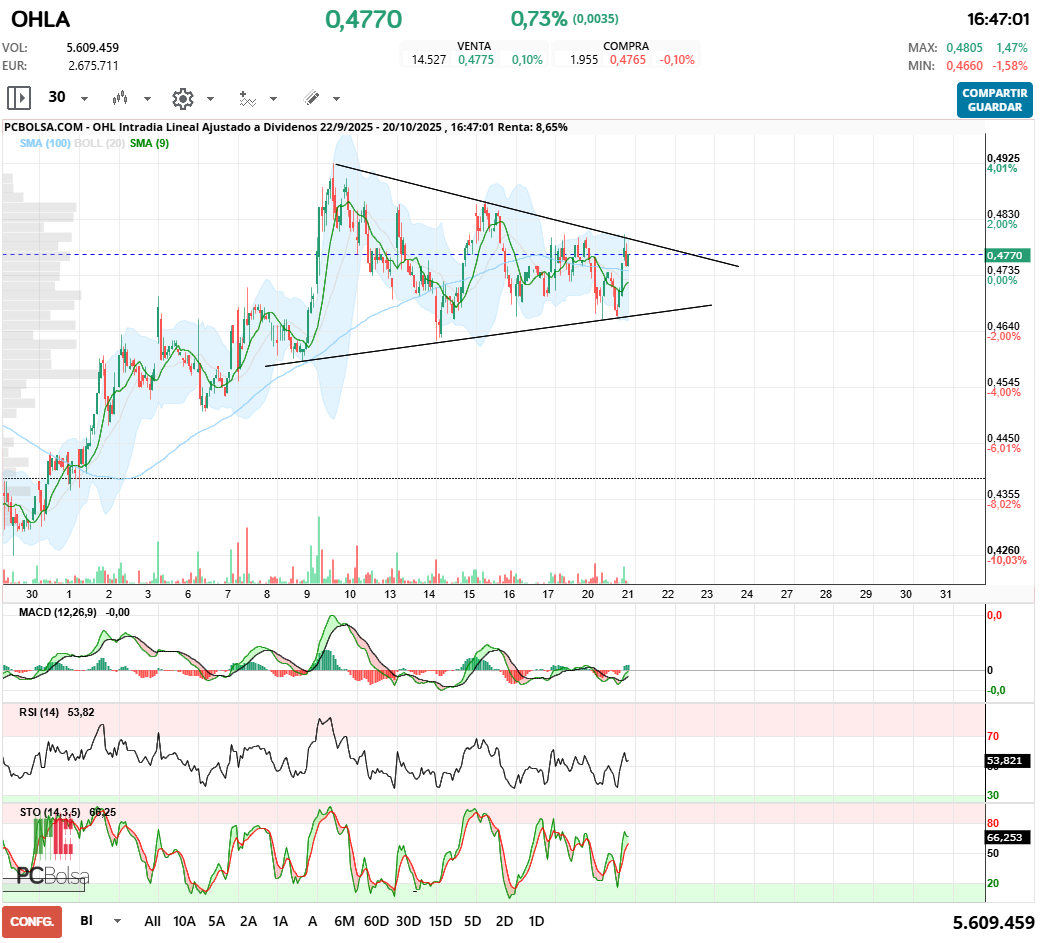1048x943 pixels.
Task: Expand the 30 interval dropdown arrow
Action: pos(84,99)
